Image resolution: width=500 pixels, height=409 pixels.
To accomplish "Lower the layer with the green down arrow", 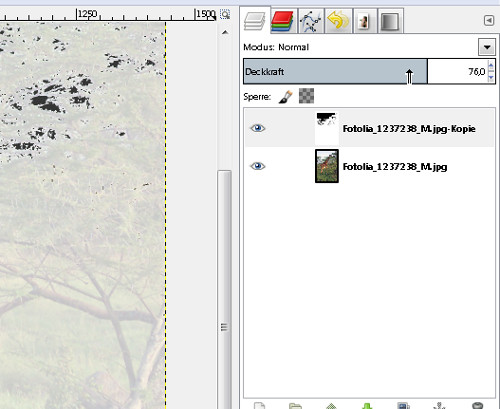I will 367,406.
